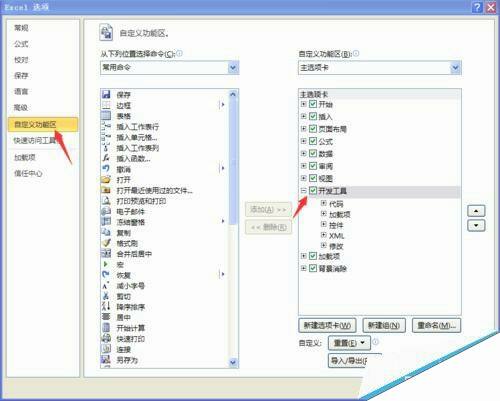Choose the 打印预览和打印 icon
The height and width of the screenshot is (401, 500).
pyautogui.click(x=106, y=201)
